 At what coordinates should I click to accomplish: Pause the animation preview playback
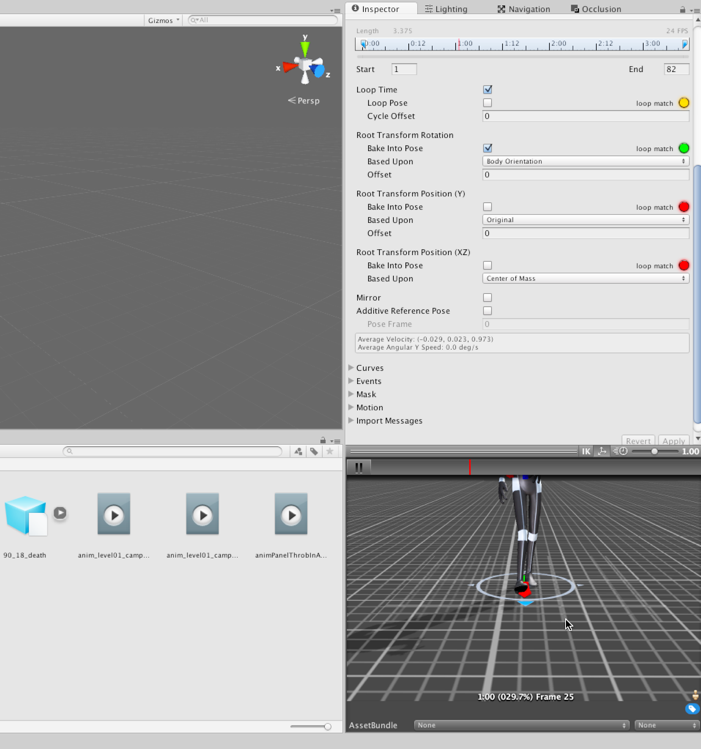(x=358, y=466)
